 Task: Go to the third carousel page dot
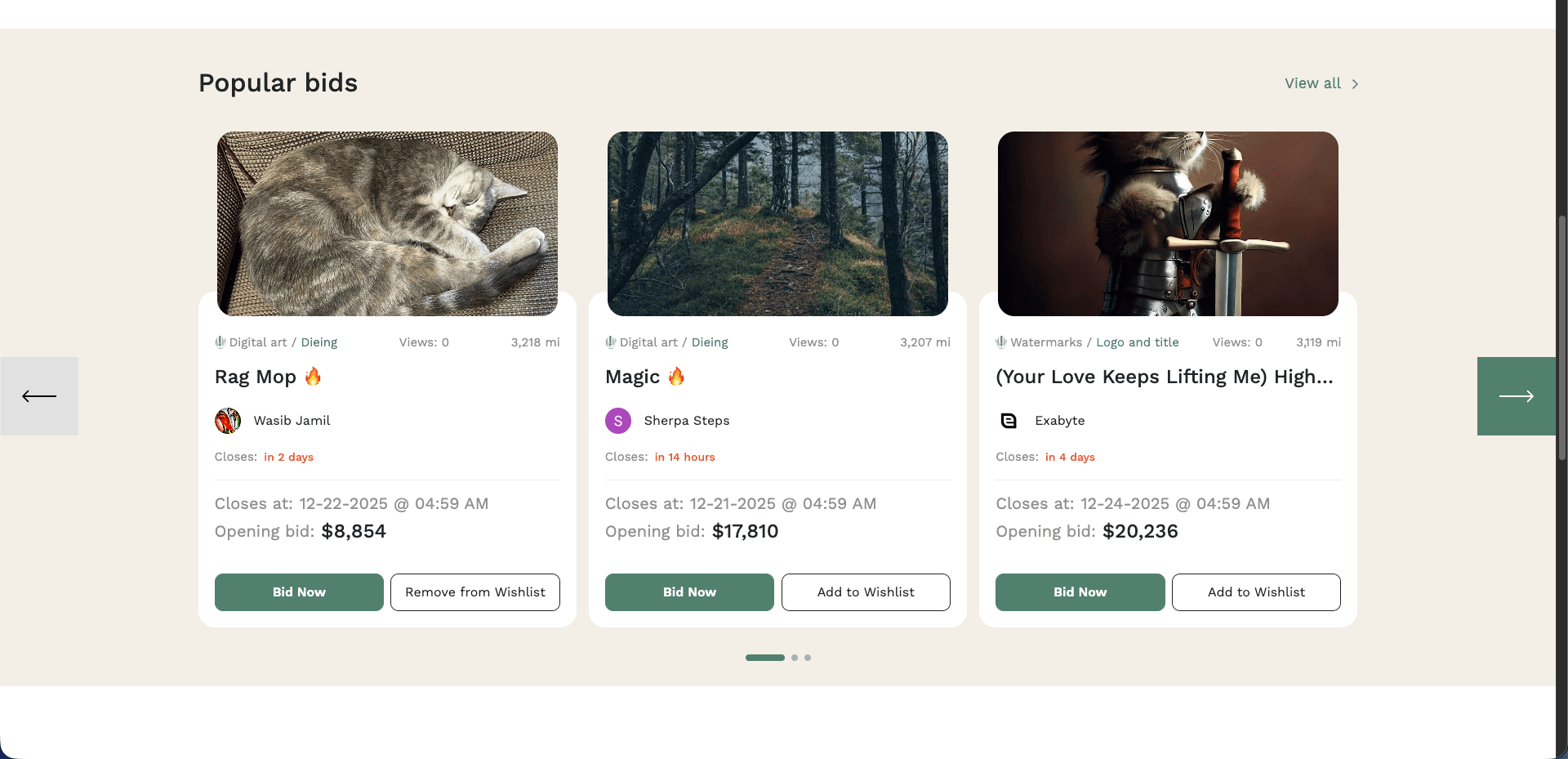coord(808,658)
